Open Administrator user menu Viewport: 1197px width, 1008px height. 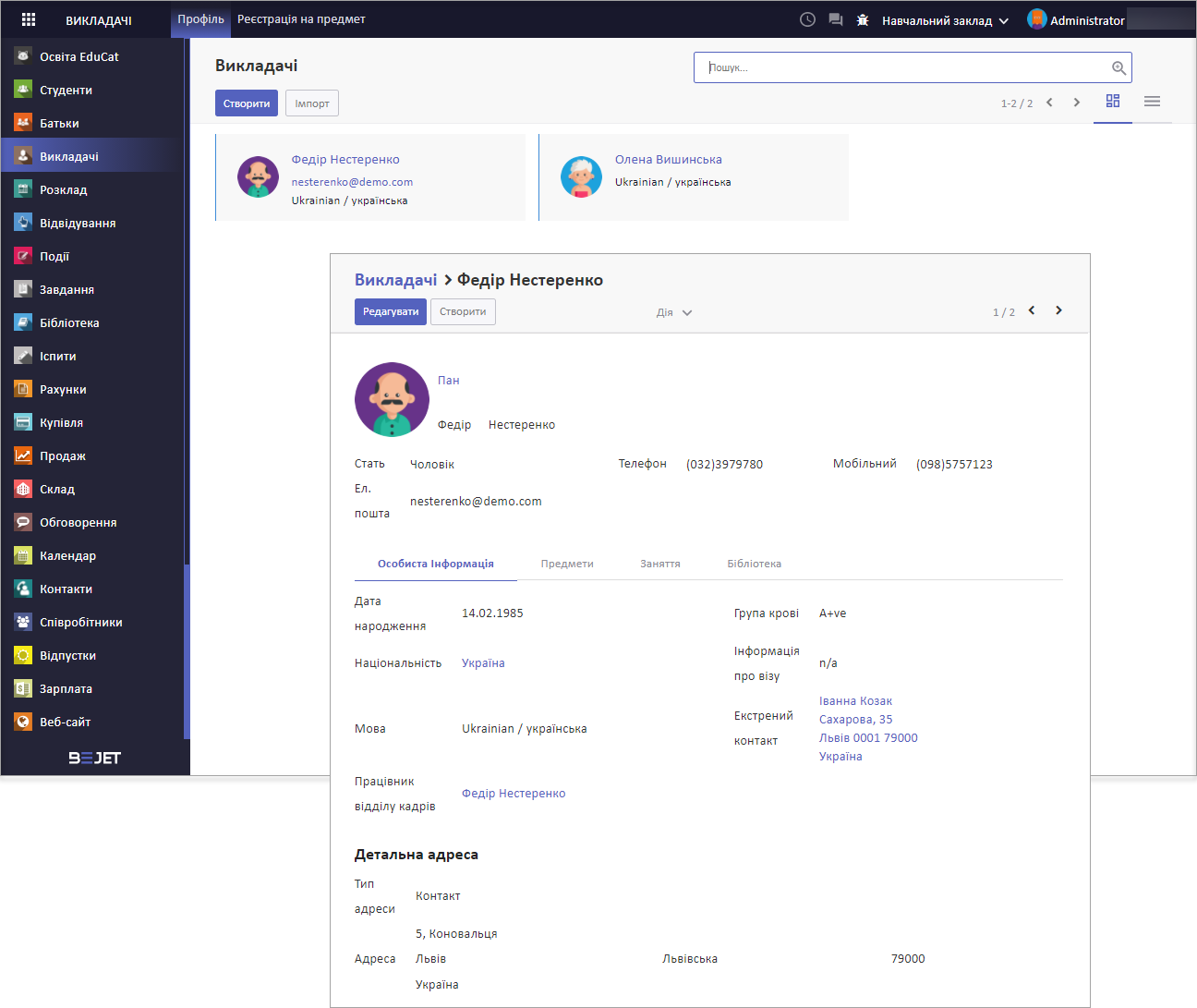(1076, 19)
